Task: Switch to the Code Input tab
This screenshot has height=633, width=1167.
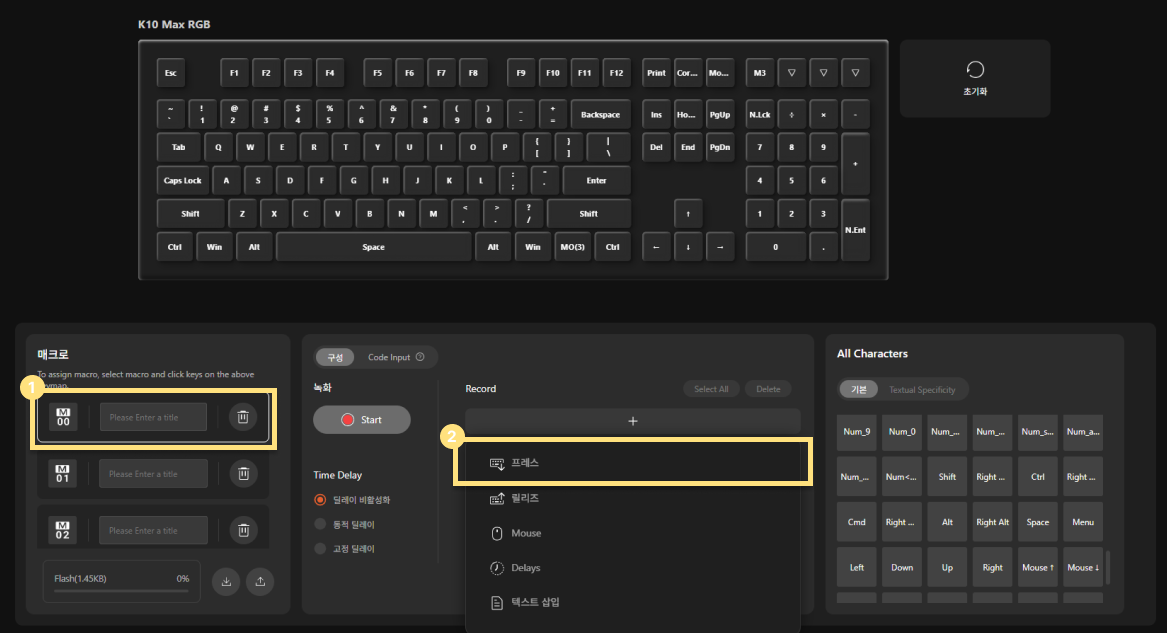Action: (x=389, y=357)
